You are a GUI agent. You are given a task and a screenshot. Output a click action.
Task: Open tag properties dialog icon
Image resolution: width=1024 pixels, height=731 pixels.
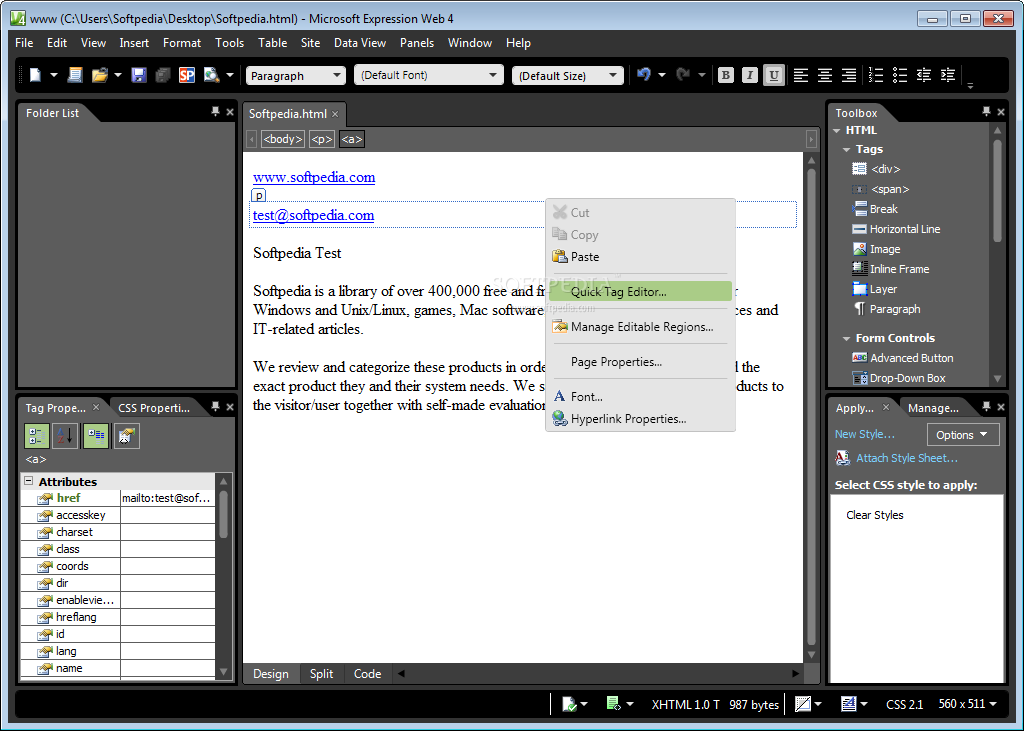[126, 436]
